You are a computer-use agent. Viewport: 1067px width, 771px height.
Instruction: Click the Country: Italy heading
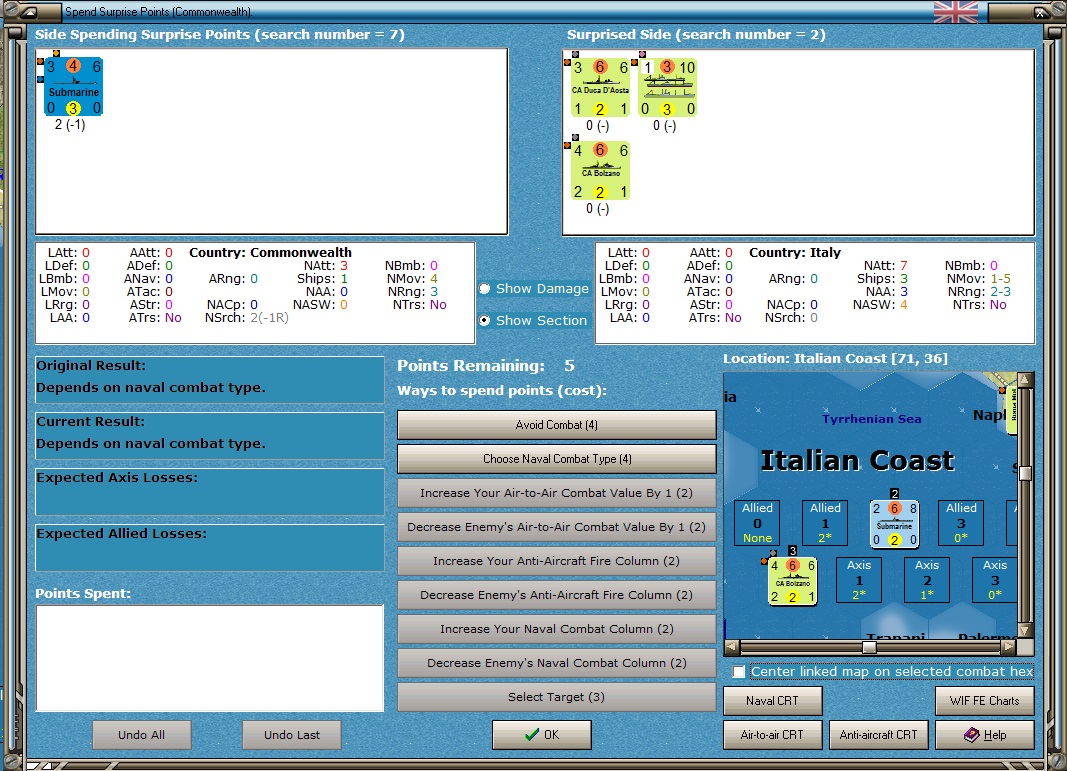[x=795, y=252]
